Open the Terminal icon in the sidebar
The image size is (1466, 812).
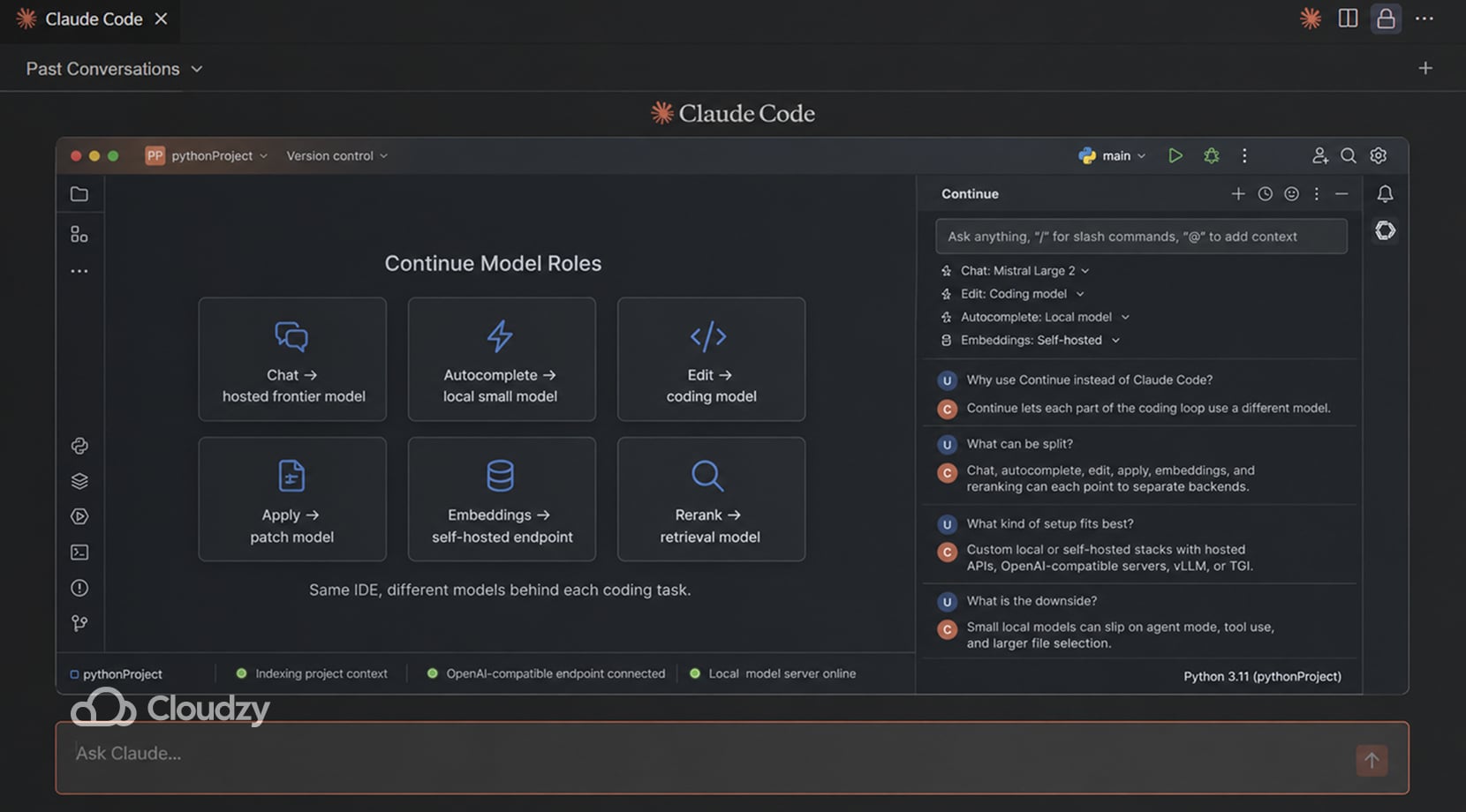pyautogui.click(x=79, y=552)
